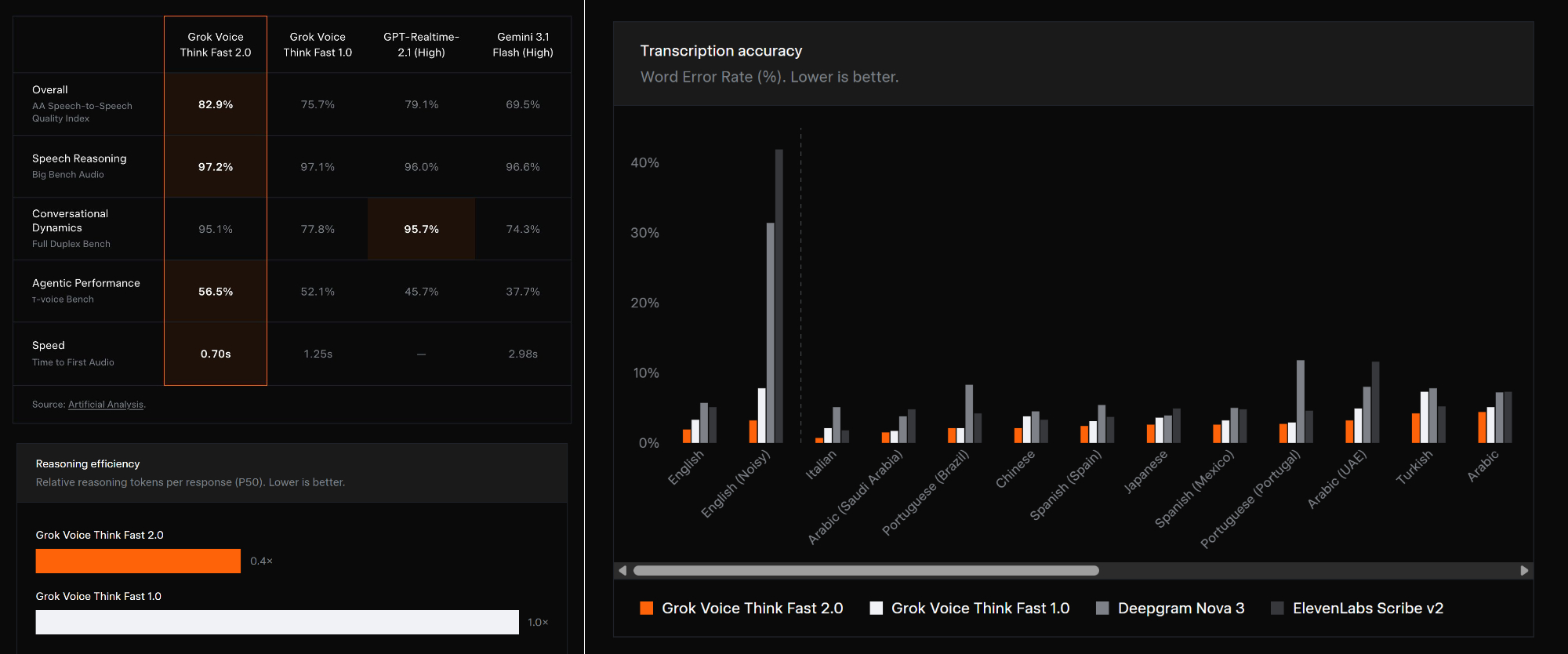Click the grey Deepgram Nova 3 legend swatch
The width and height of the screenshot is (1568, 654).
1102,609
